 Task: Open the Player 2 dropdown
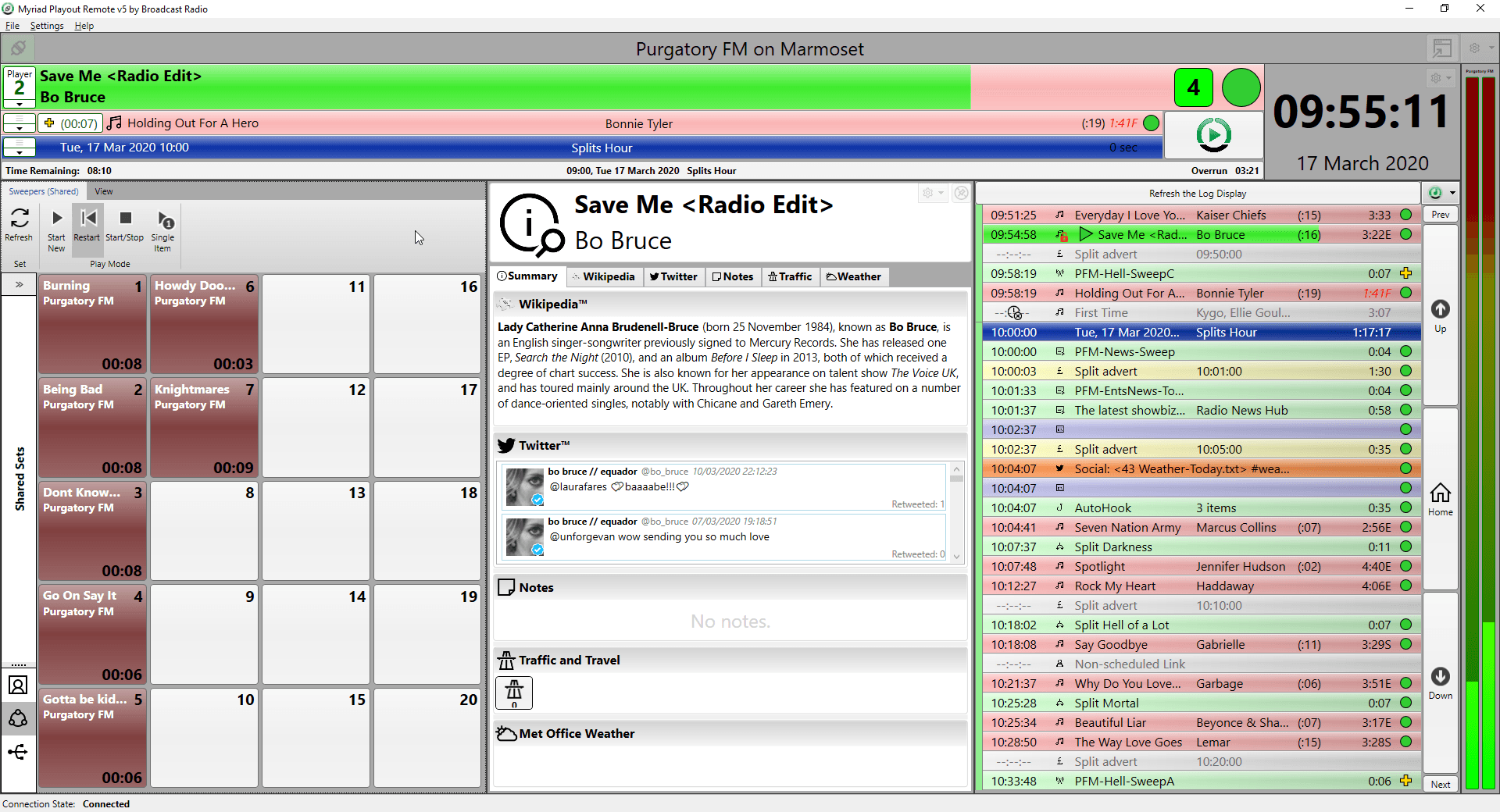(x=20, y=103)
